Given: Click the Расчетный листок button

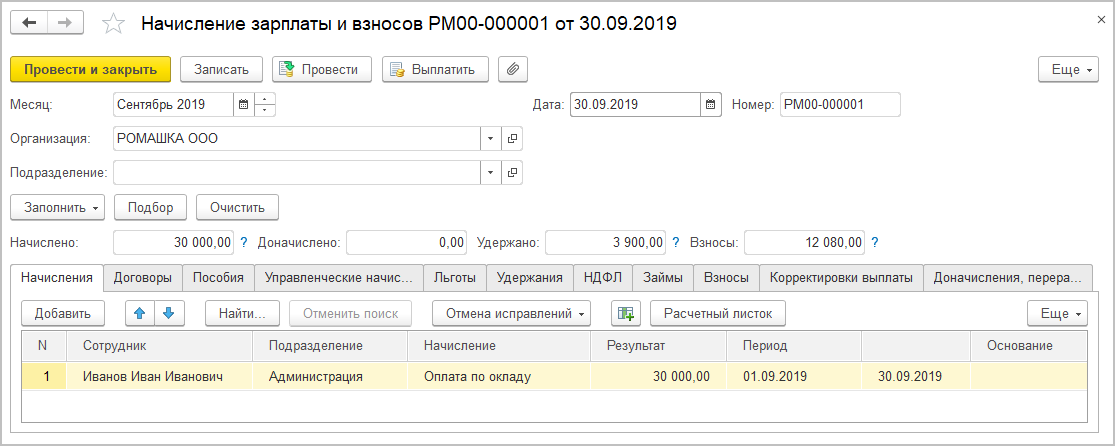Looking at the screenshot, I should pyautogui.click(x=718, y=313).
